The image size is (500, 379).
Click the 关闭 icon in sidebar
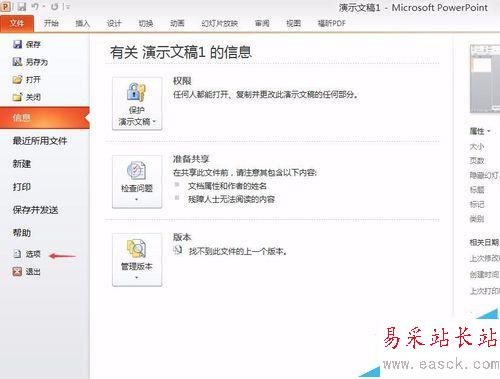[17, 97]
